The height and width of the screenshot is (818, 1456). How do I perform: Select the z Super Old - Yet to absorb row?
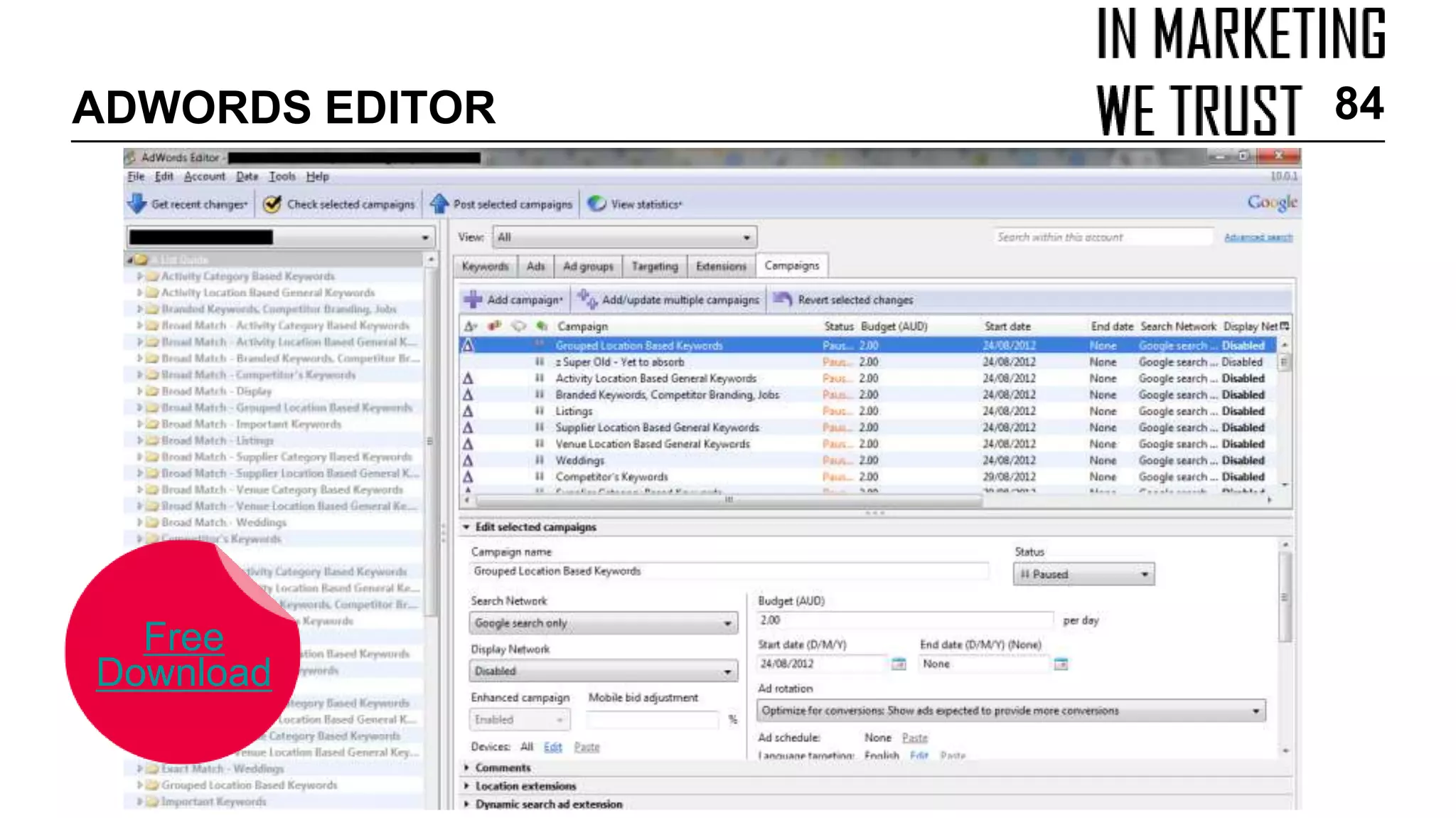tap(867, 362)
